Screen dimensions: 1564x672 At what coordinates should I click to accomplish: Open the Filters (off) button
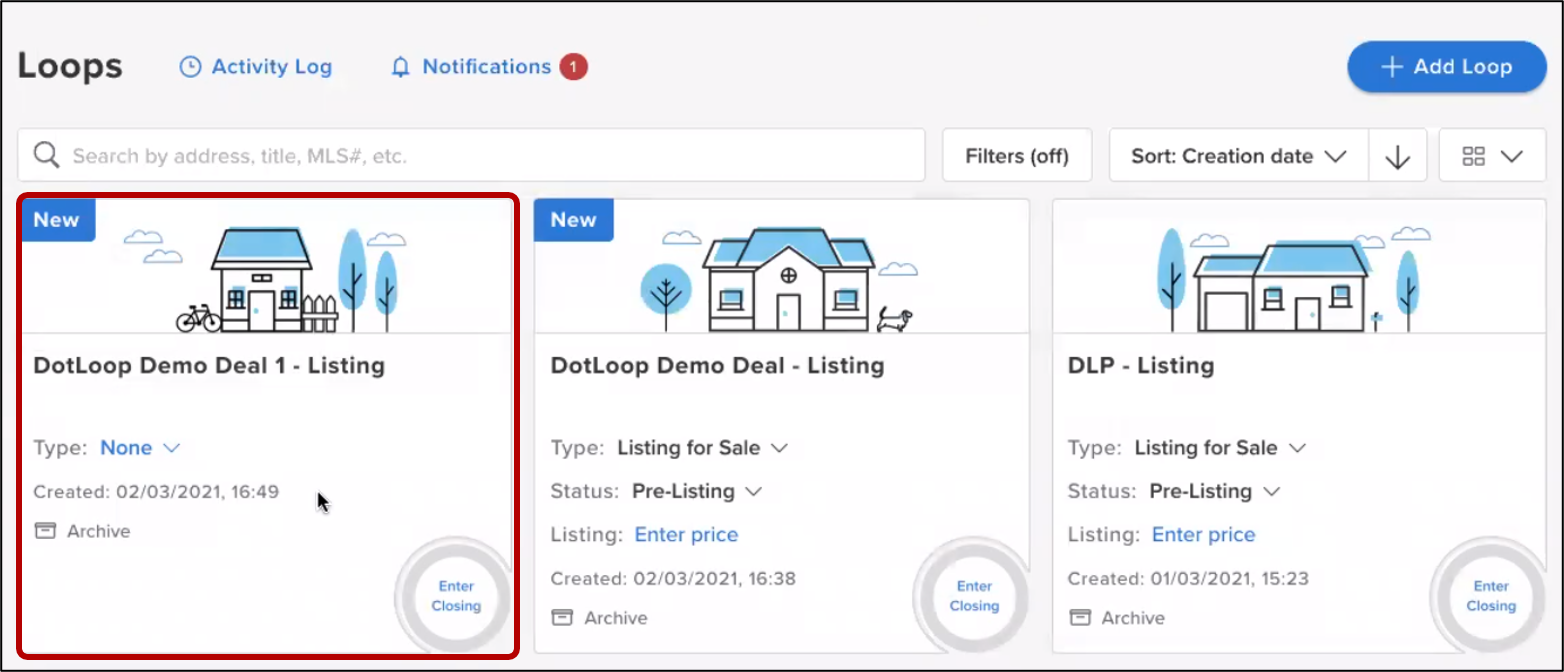pos(1017,156)
